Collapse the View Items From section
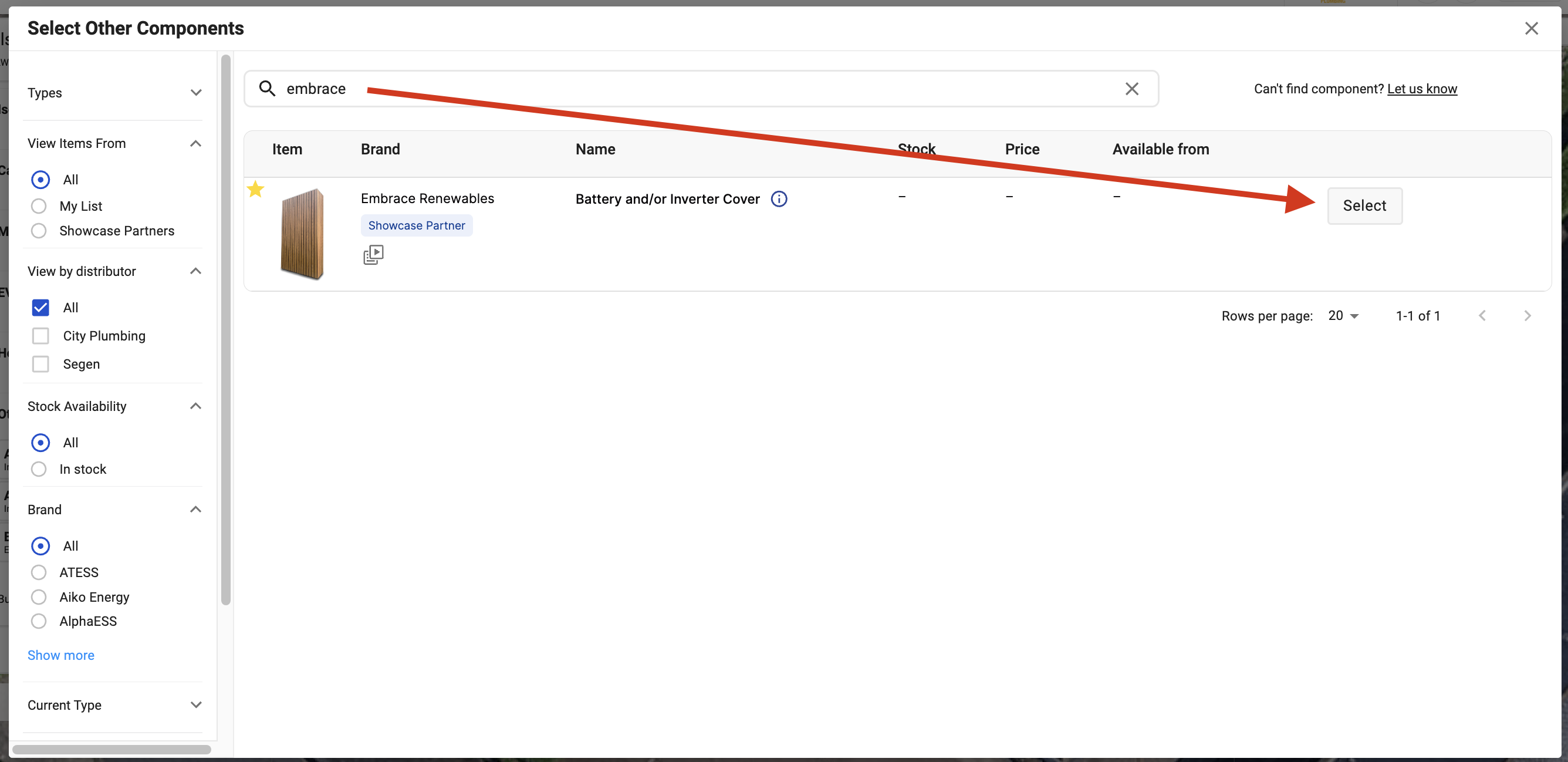The width and height of the screenshot is (1568, 762). (x=195, y=144)
